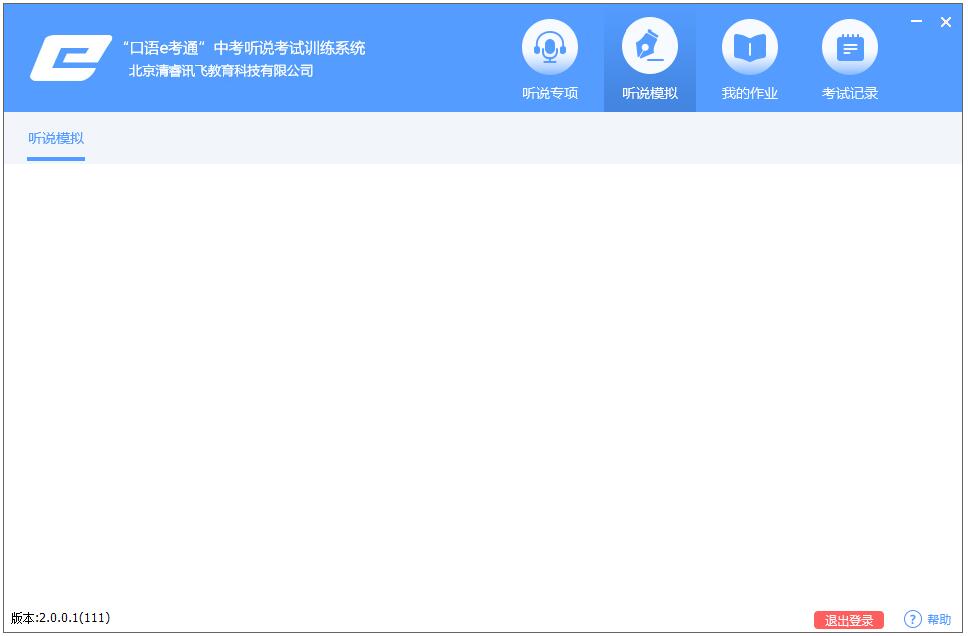The width and height of the screenshot is (968, 636).
Task: Switch to the 听说模拟 sub-tab
Action: pos(56,139)
